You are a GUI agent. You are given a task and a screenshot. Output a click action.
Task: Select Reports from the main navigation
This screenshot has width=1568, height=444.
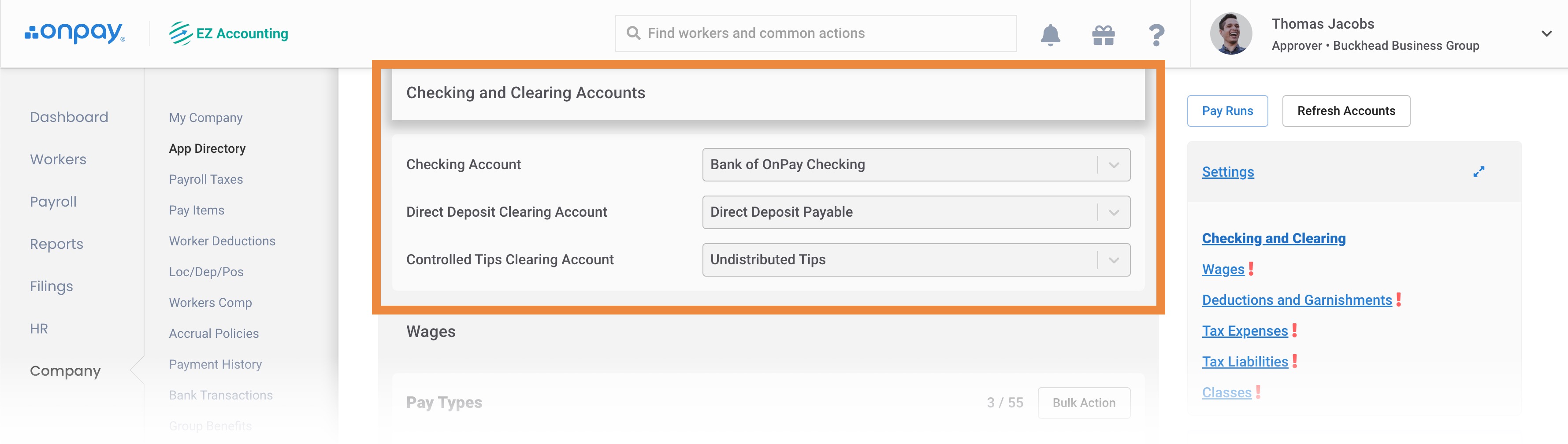point(56,244)
